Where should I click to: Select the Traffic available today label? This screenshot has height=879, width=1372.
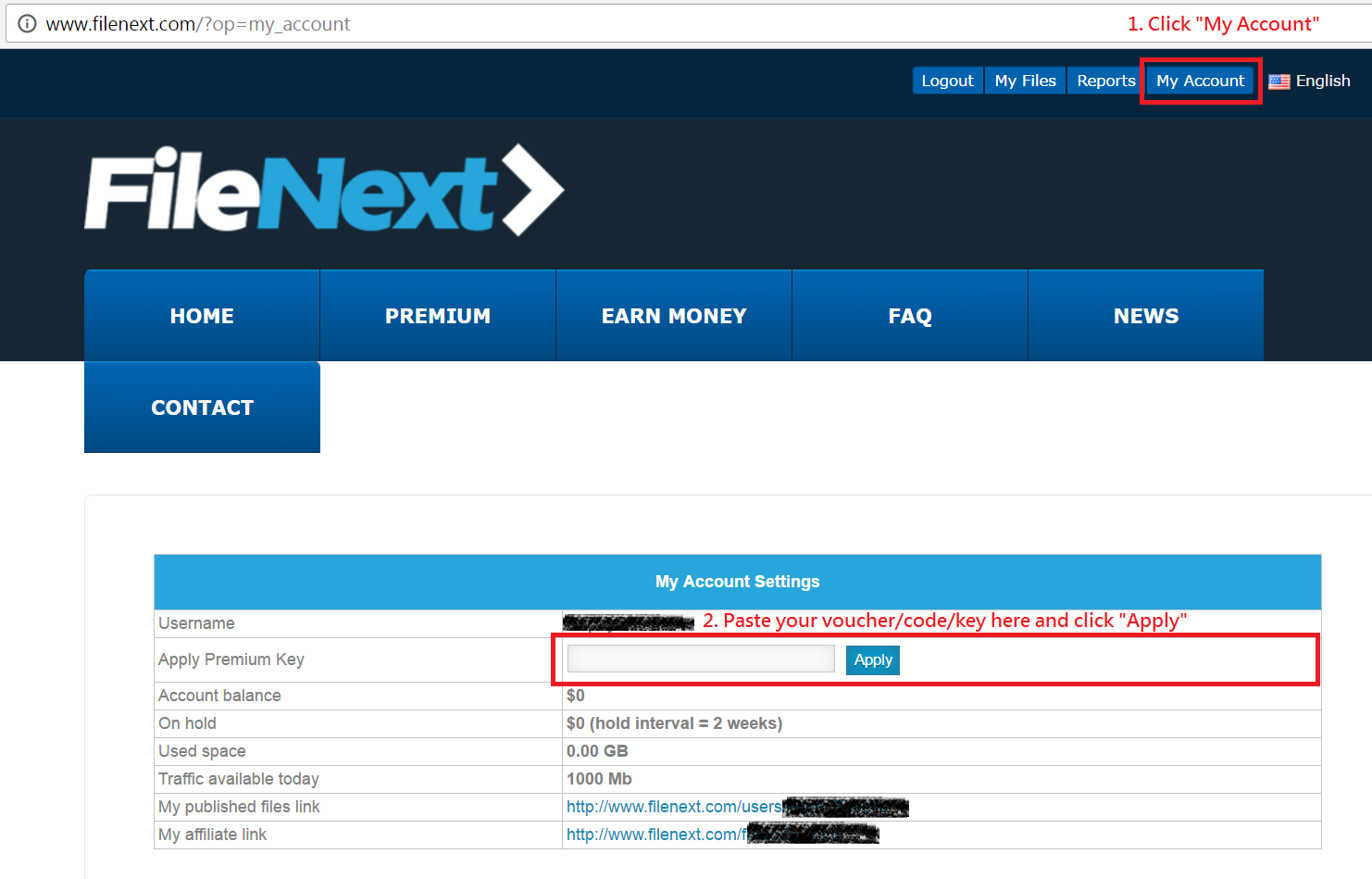coord(239,779)
